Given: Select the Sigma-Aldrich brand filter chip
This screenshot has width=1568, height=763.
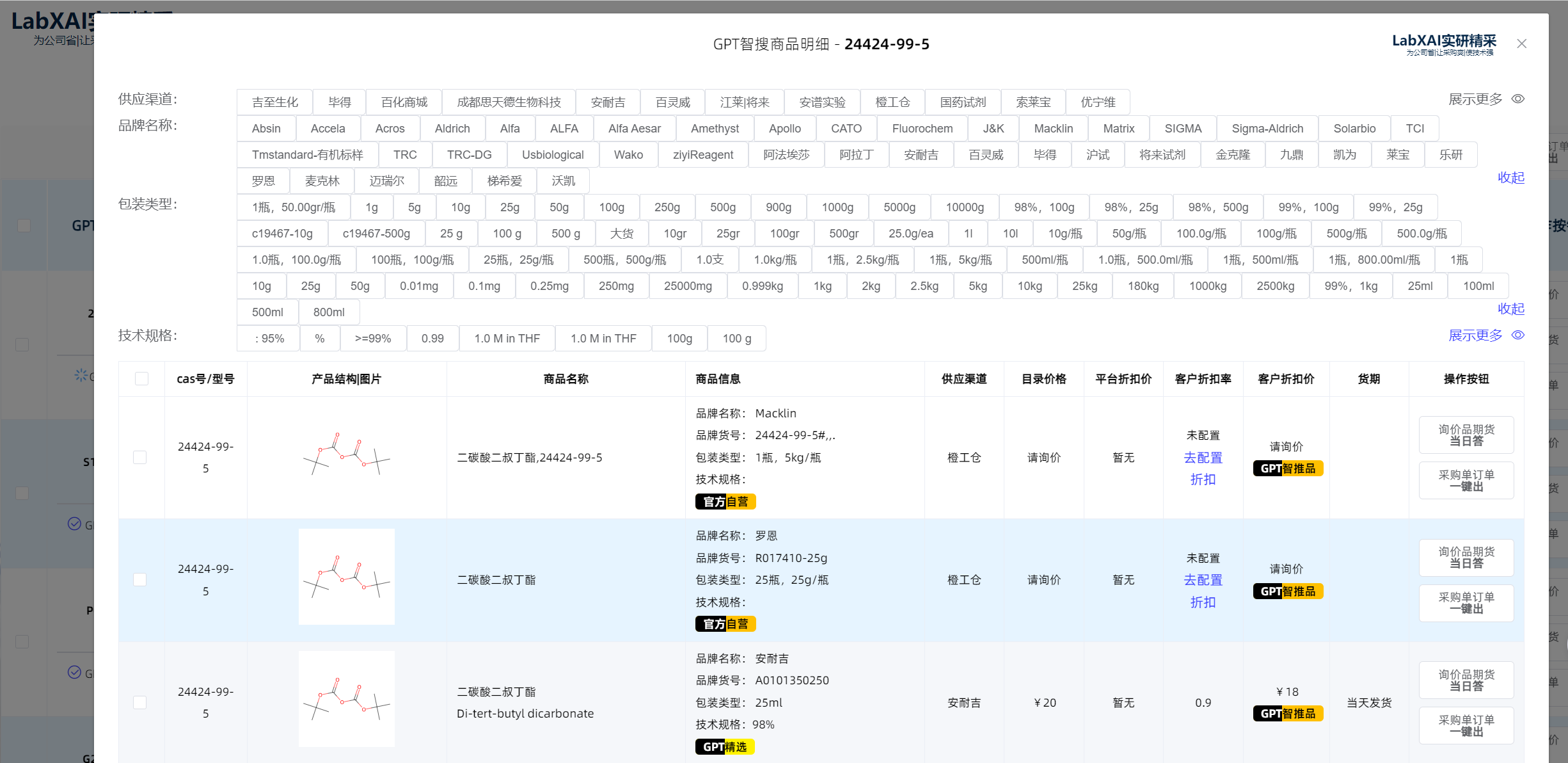Looking at the screenshot, I should tap(1267, 128).
